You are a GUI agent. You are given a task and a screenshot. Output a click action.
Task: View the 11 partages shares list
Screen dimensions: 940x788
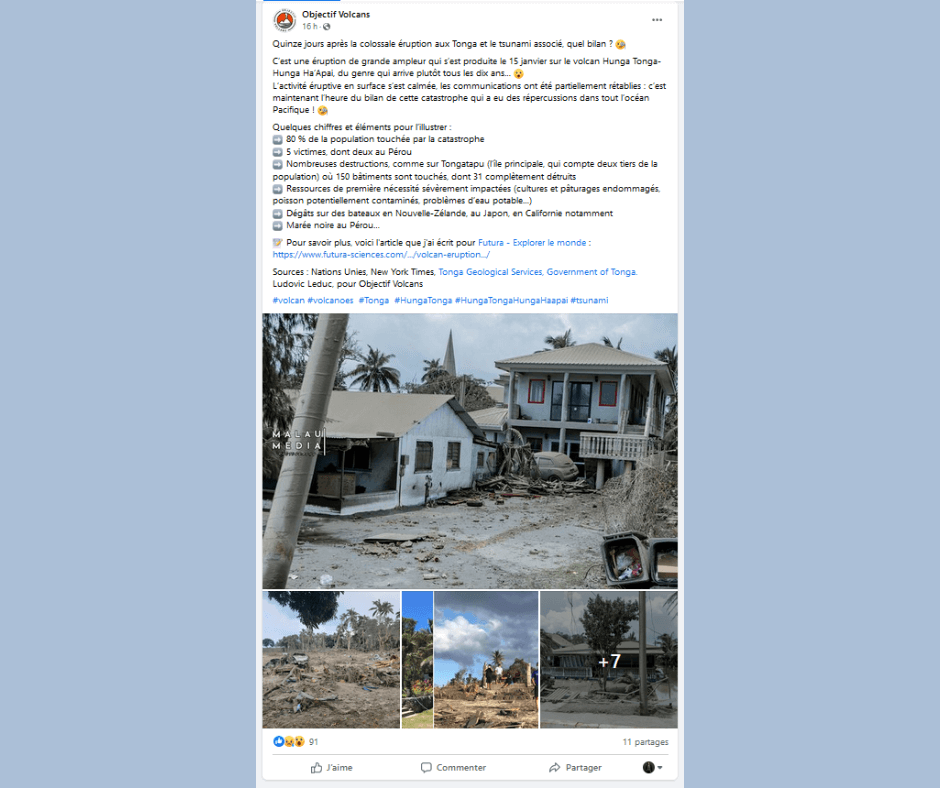pyautogui.click(x=645, y=742)
